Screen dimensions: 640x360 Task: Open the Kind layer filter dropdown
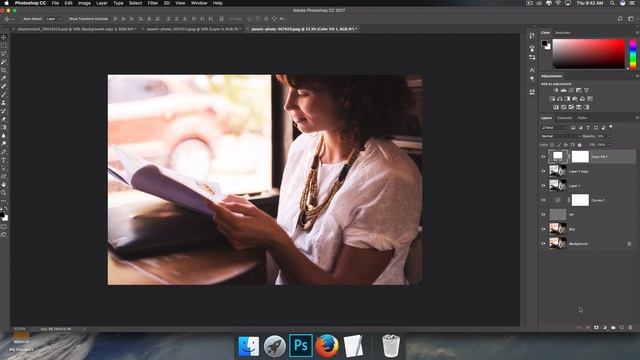pyautogui.click(x=554, y=128)
